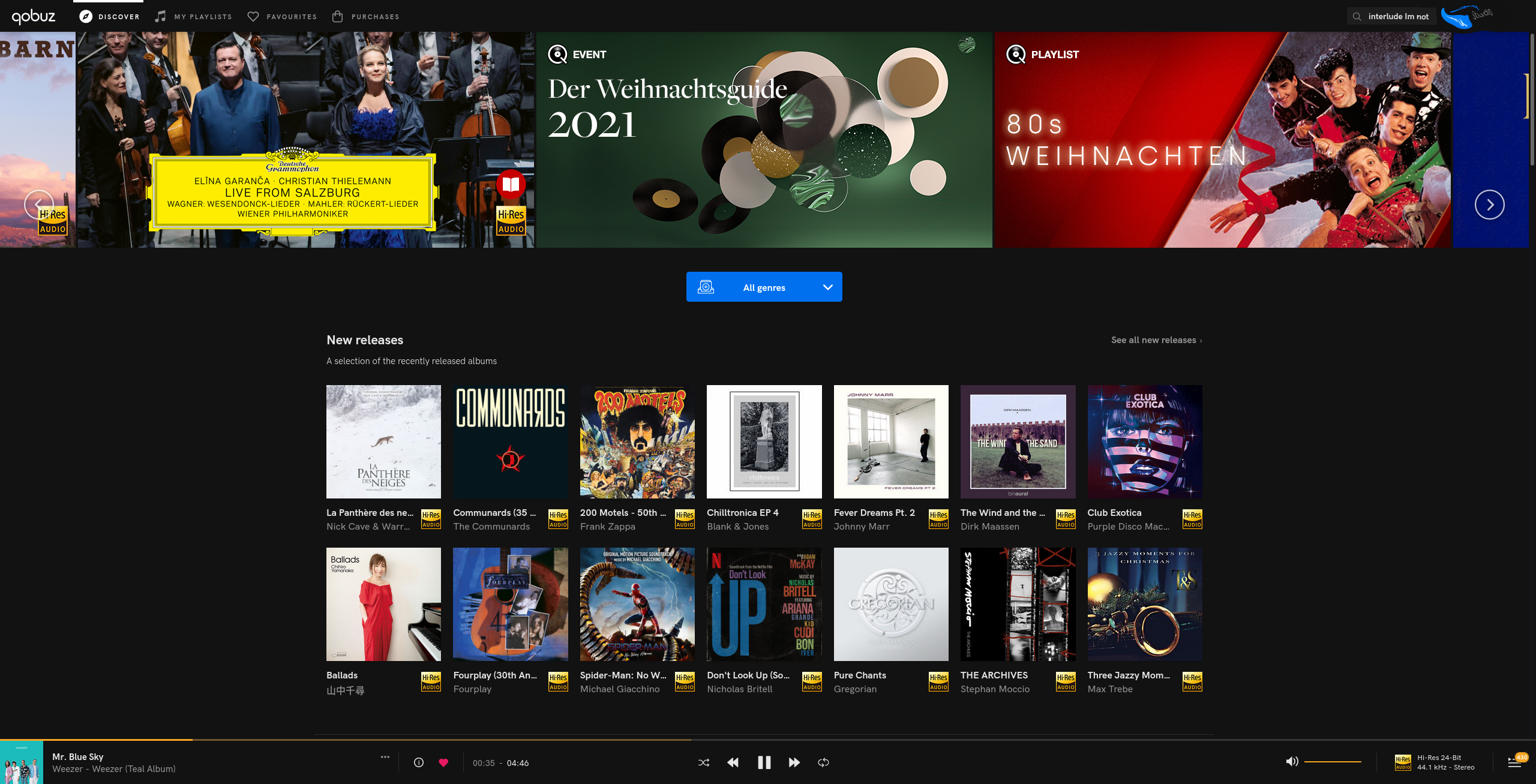The height and width of the screenshot is (784, 1536).
Task: Click Don't Look Up soundtrack title
Action: (748, 675)
